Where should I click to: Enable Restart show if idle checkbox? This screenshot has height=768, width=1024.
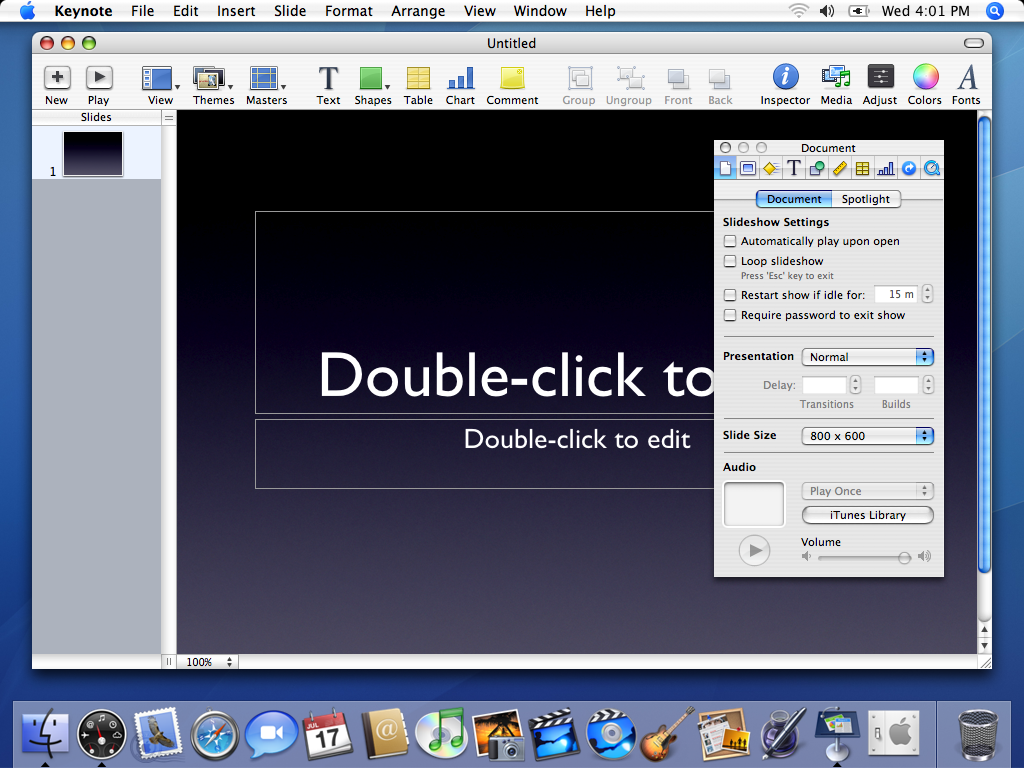click(x=730, y=295)
